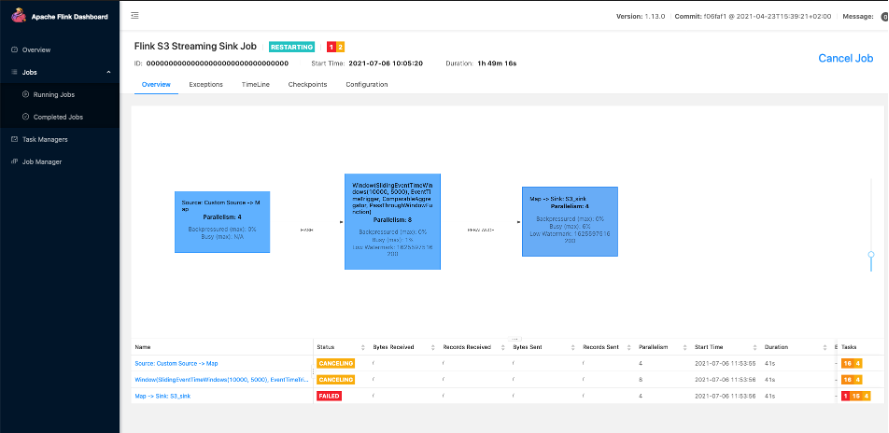Click the parallelism value 8 in table

641,380
